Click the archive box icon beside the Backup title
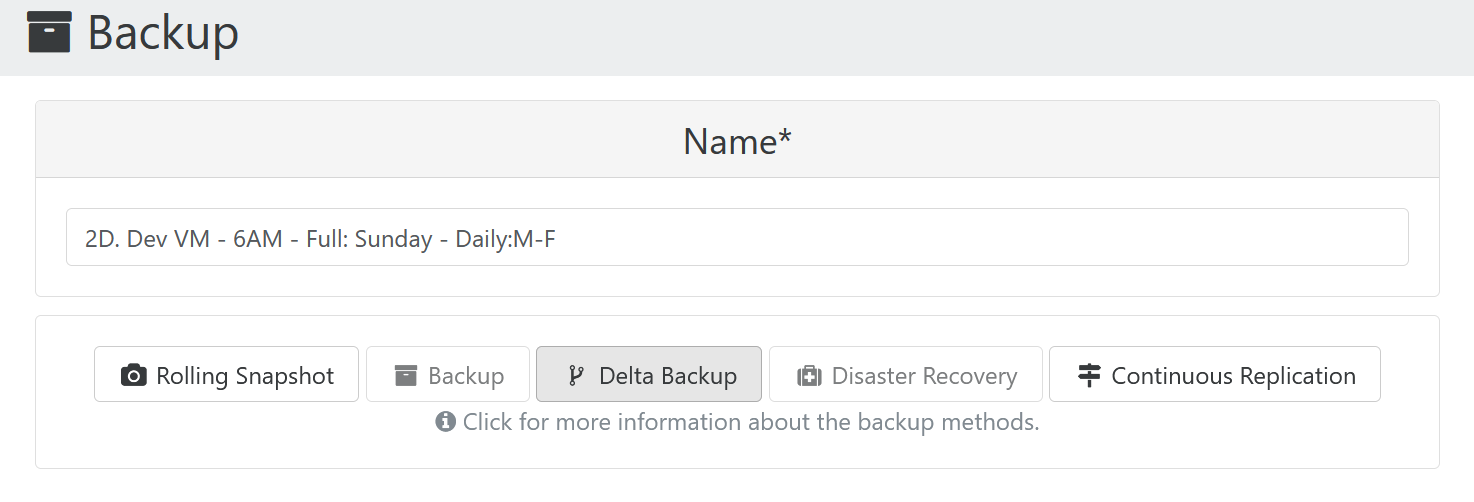The height and width of the screenshot is (502, 1474). (x=49, y=32)
